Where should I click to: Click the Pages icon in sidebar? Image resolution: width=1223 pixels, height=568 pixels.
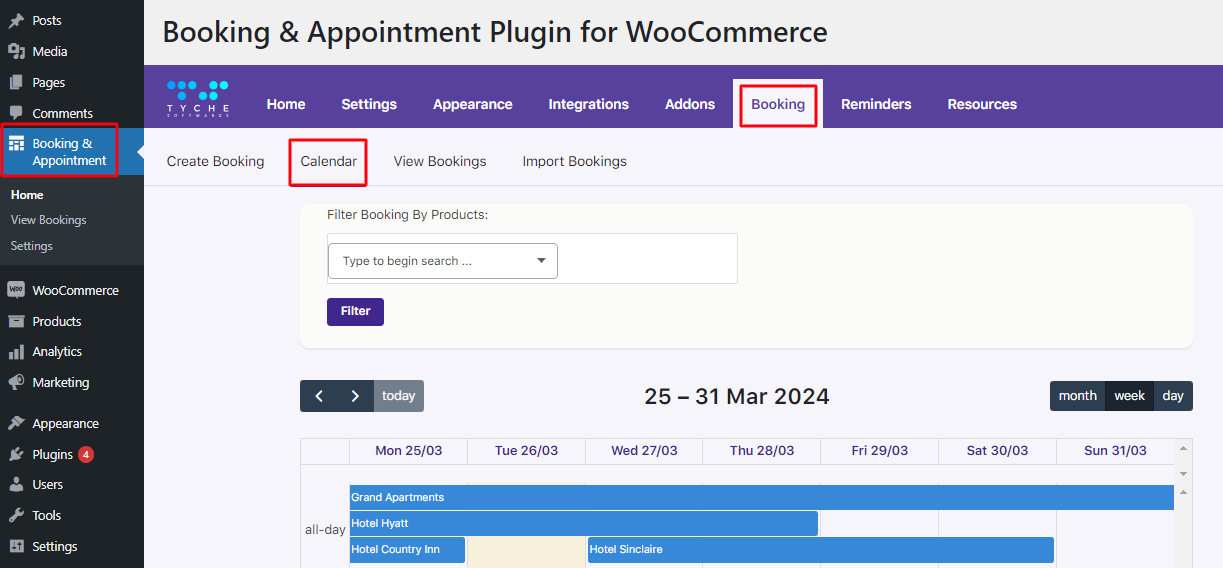tap(16, 82)
